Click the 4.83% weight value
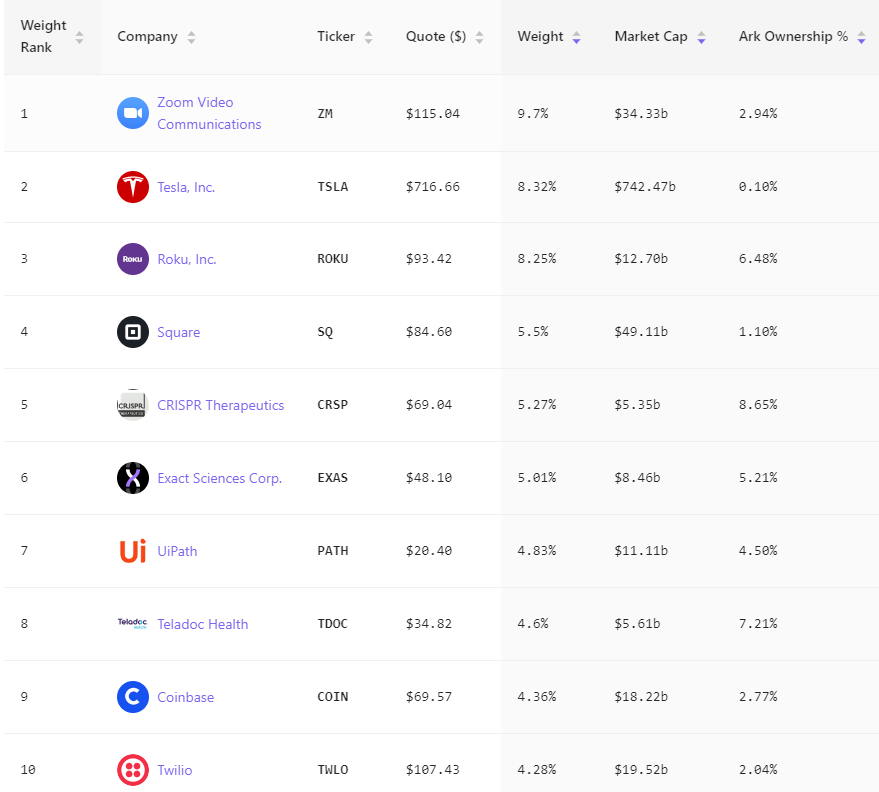 [x=536, y=551]
